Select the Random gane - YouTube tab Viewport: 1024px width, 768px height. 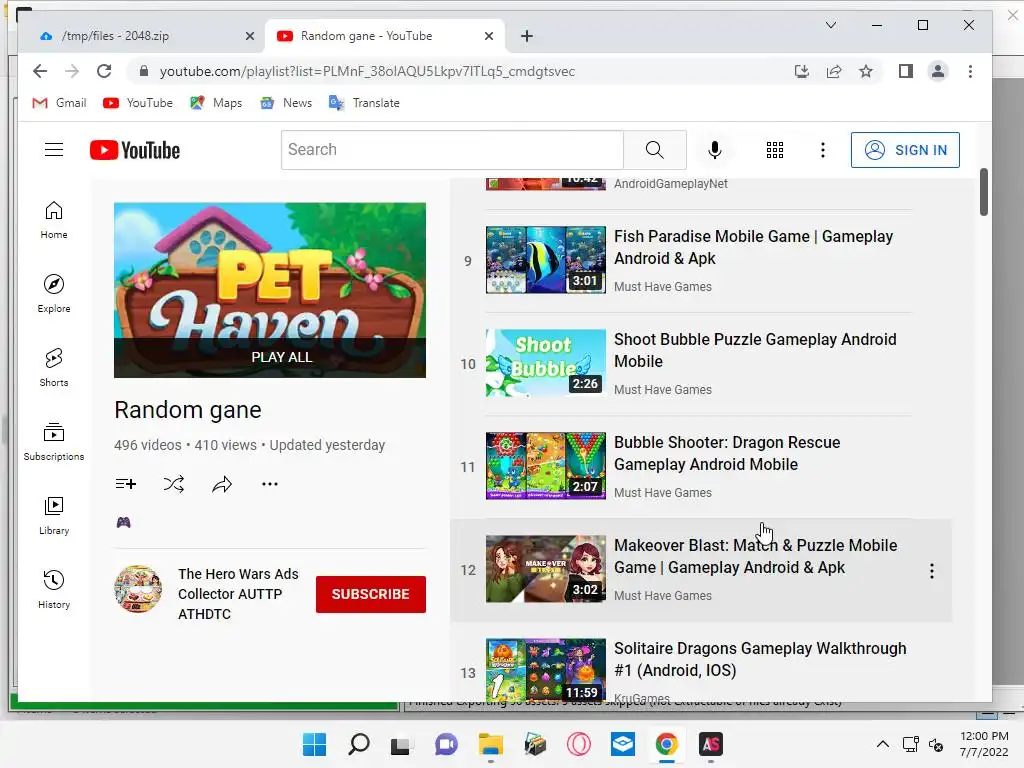click(x=384, y=36)
